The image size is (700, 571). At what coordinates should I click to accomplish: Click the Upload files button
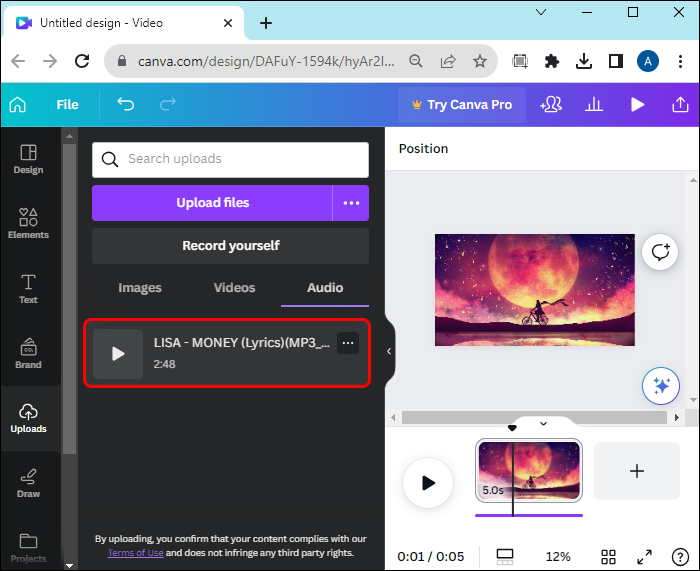[212, 203]
